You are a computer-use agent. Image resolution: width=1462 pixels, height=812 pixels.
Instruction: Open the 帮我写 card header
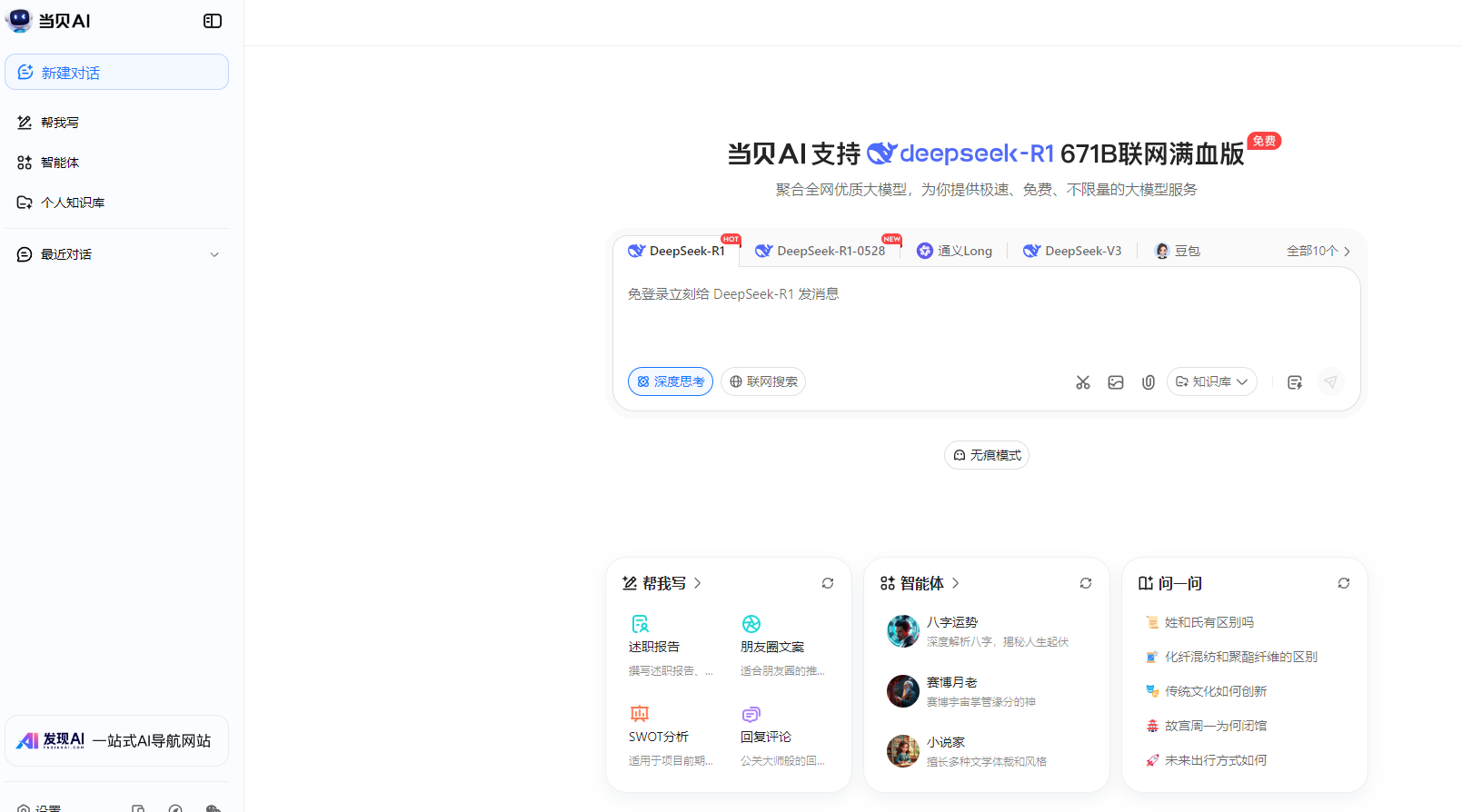[x=661, y=583]
